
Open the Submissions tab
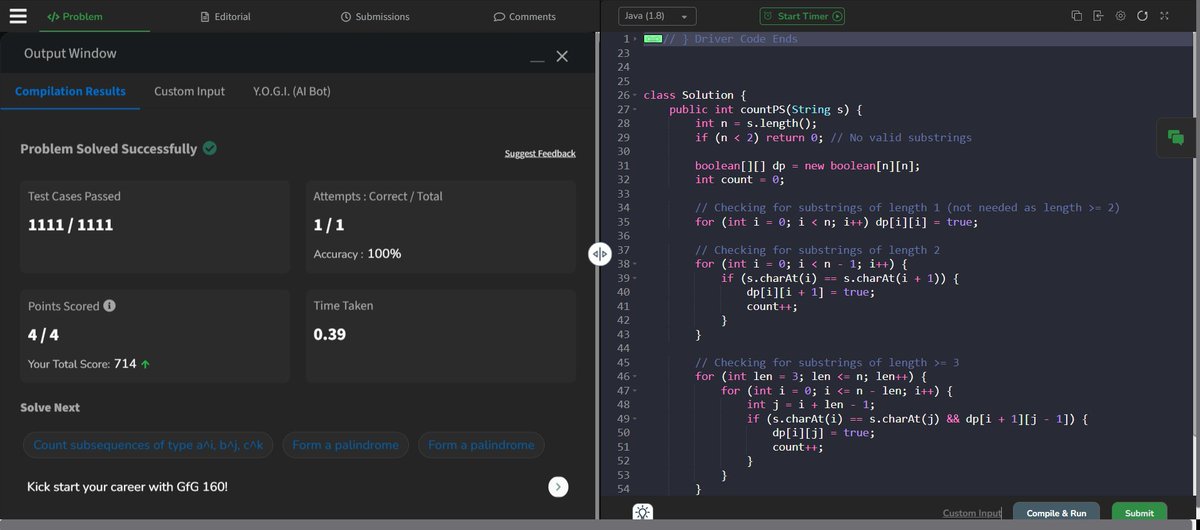375,17
